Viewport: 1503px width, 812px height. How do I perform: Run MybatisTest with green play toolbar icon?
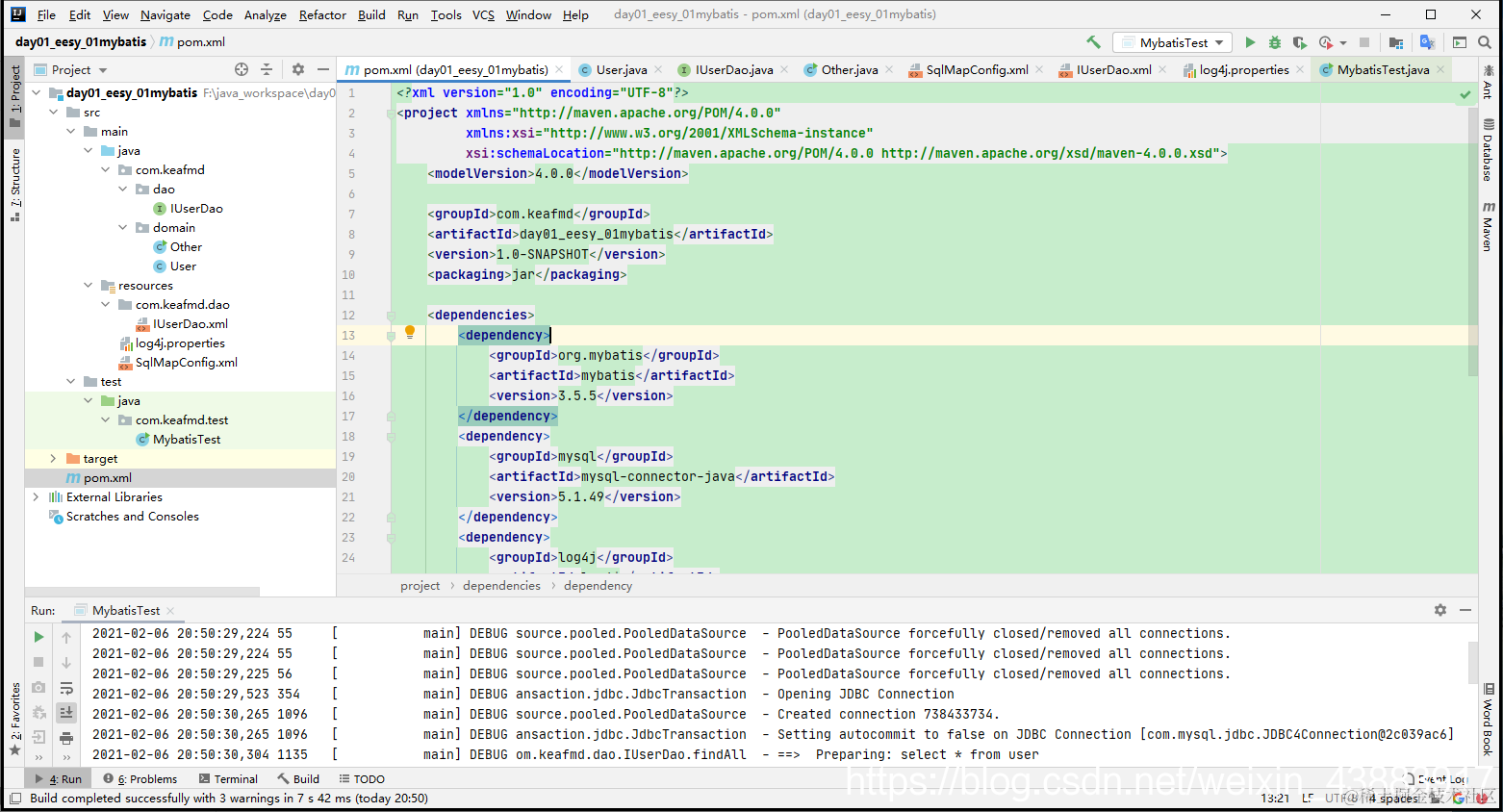(1250, 42)
